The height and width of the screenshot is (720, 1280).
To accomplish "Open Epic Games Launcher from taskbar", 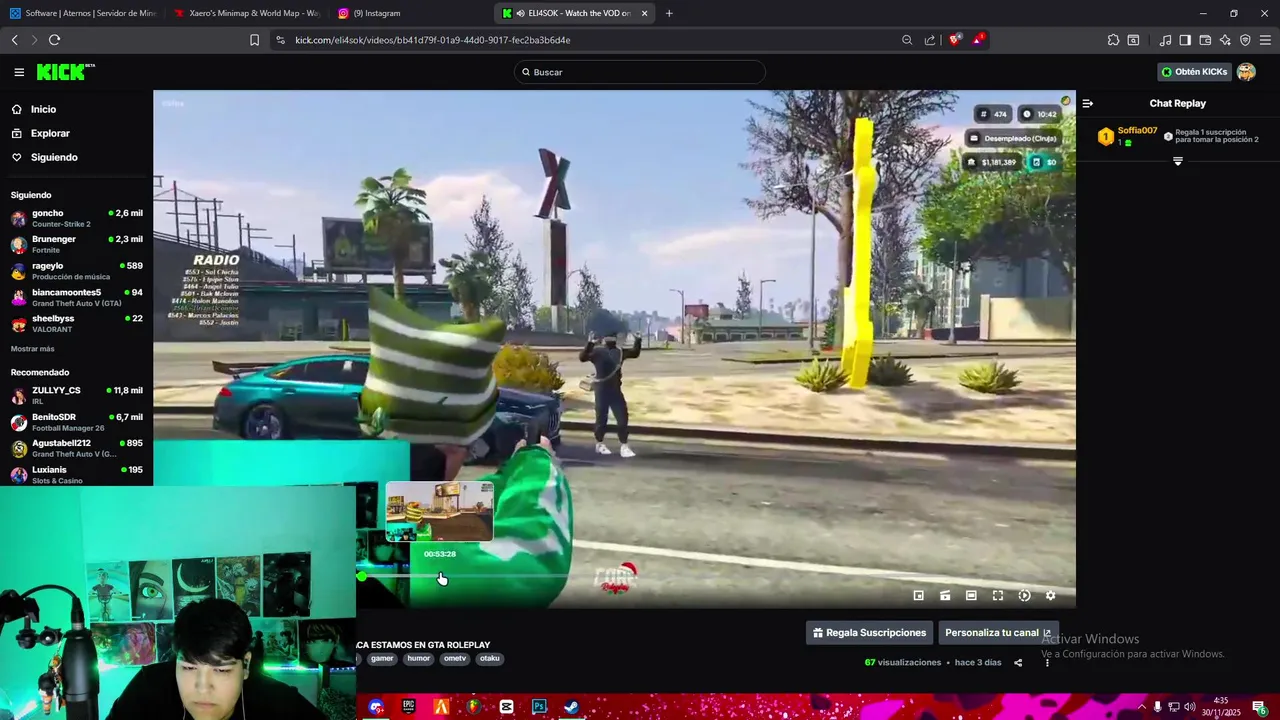I will 409,707.
